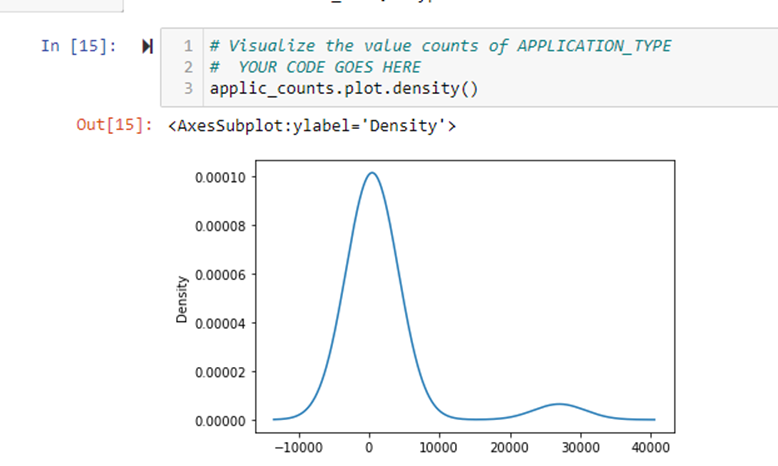Viewport: 778px width, 466px height.
Task: Click the In [15]: cell prompt
Action: point(78,46)
